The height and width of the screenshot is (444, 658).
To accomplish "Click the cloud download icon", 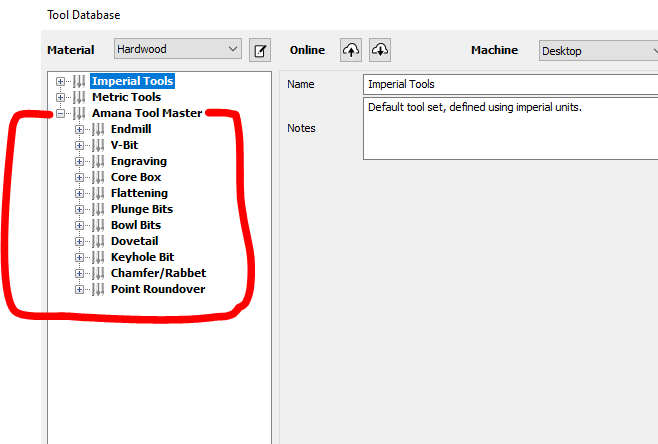I will pos(380,50).
